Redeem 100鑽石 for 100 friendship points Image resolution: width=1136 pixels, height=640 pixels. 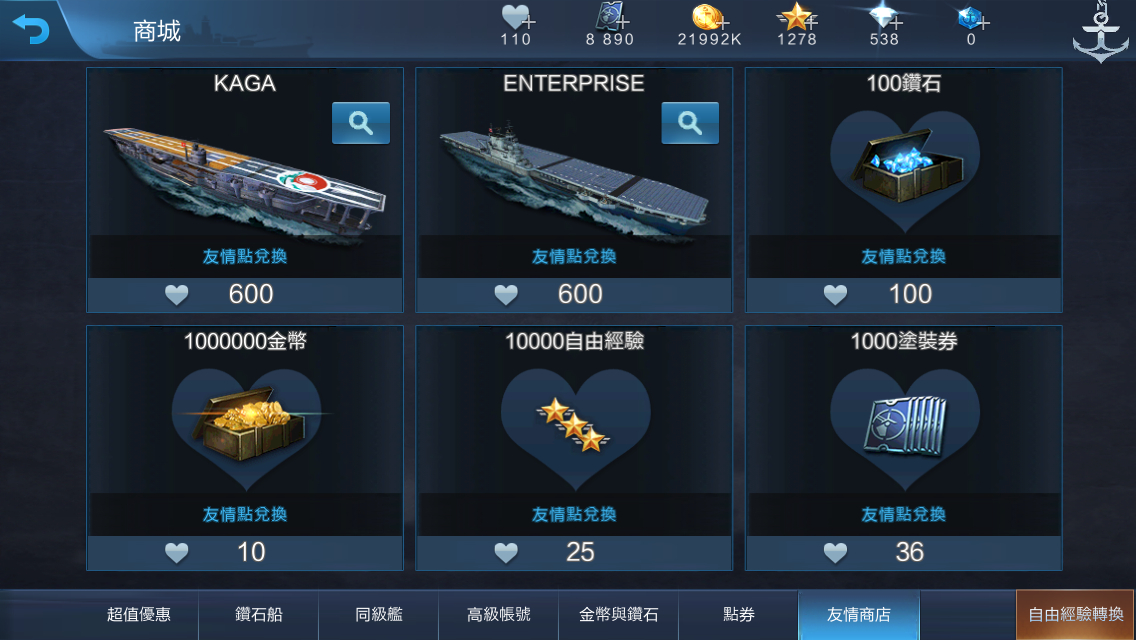tap(903, 294)
